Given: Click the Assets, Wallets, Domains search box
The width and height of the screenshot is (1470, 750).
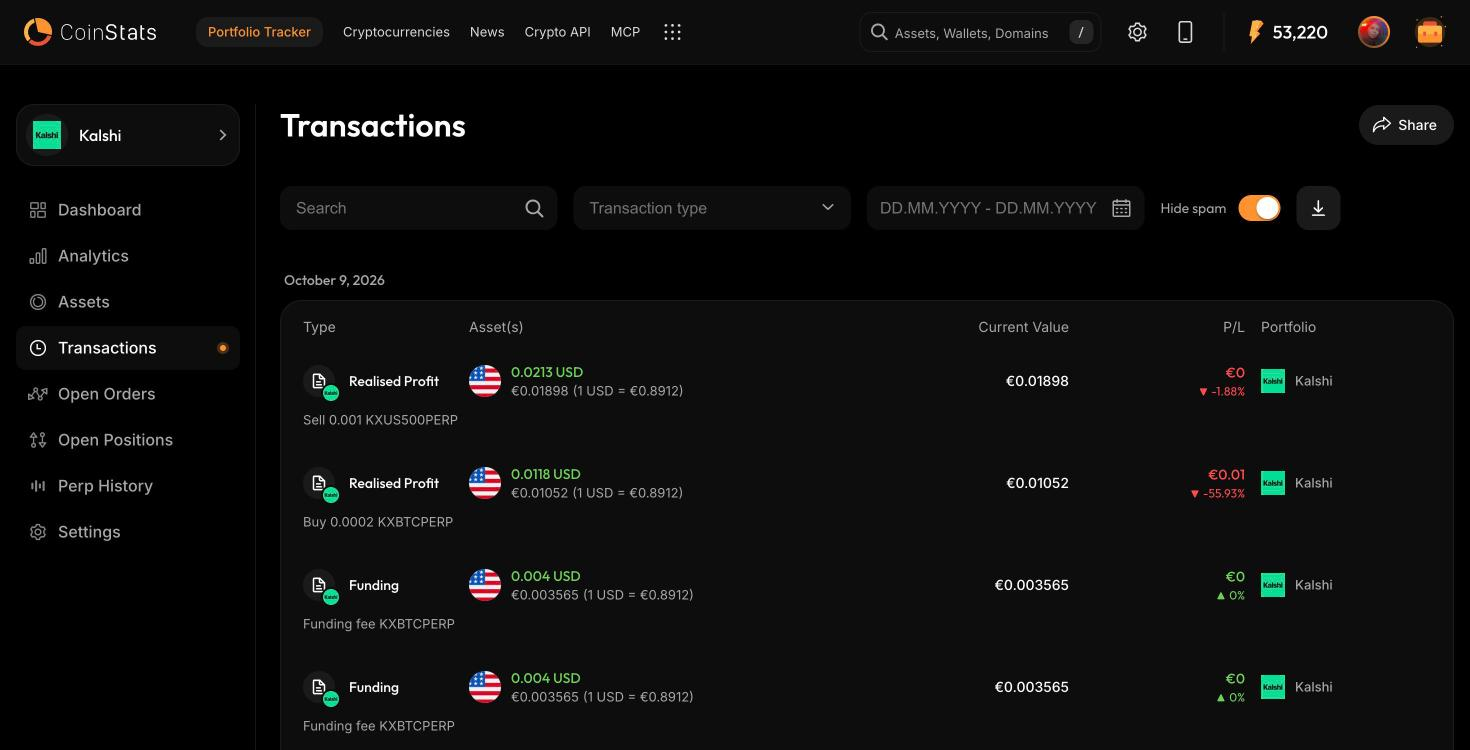Looking at the screenshot, I should click(980, 32).
